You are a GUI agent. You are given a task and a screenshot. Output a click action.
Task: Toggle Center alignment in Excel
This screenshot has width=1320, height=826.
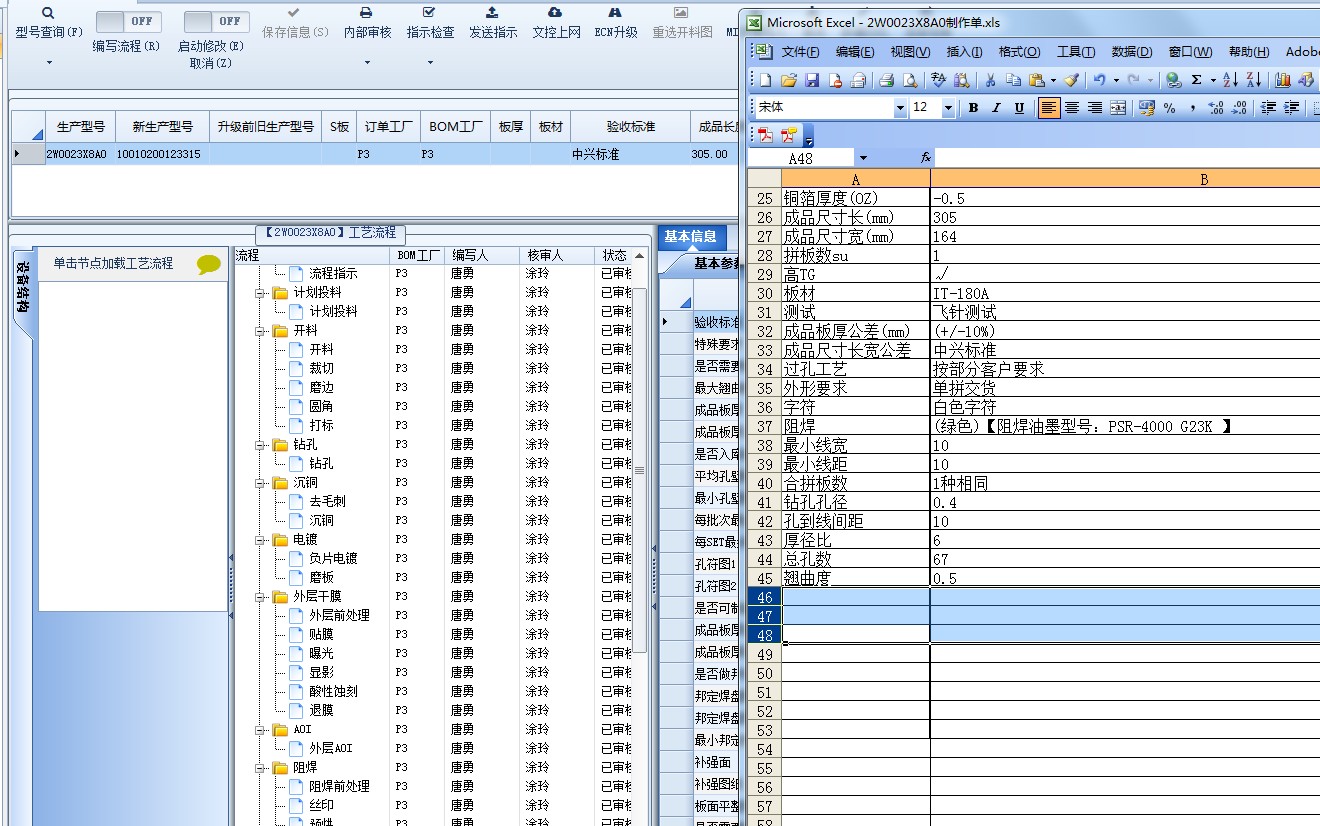[1072, 108]
